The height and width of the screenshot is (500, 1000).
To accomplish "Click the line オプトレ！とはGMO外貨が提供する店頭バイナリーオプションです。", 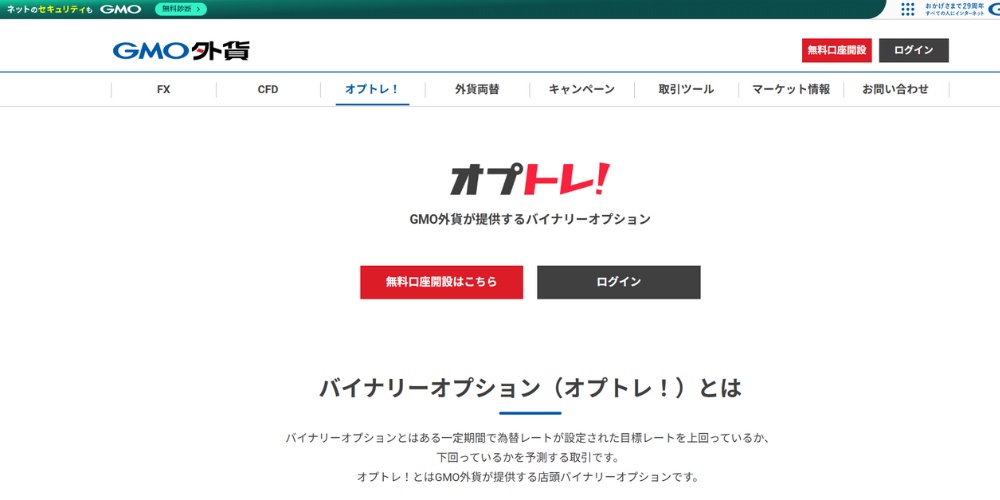I will pyautogui.click(x=530, y=477).
